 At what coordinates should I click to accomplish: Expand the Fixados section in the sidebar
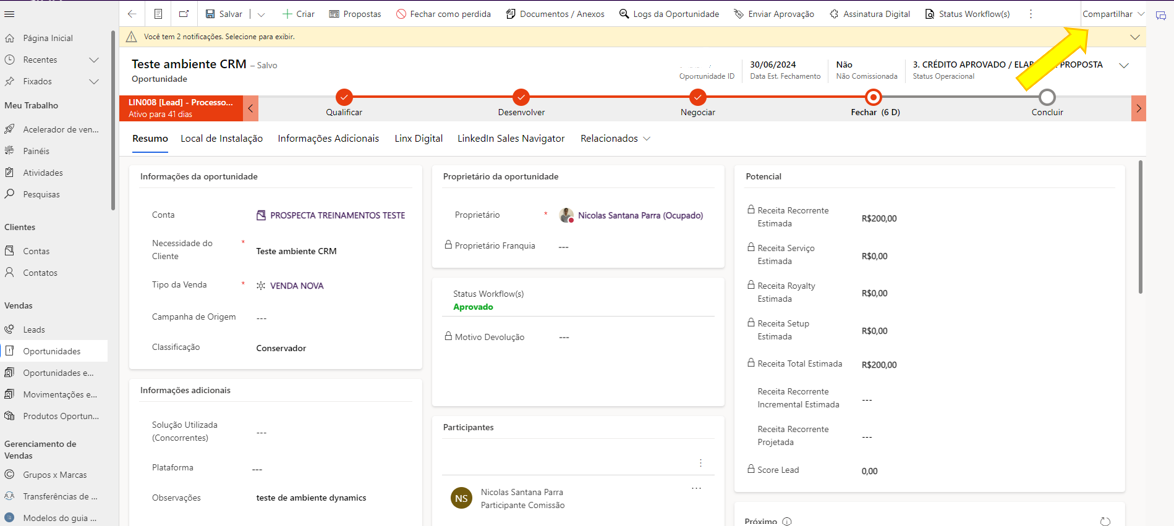[94, 82]
